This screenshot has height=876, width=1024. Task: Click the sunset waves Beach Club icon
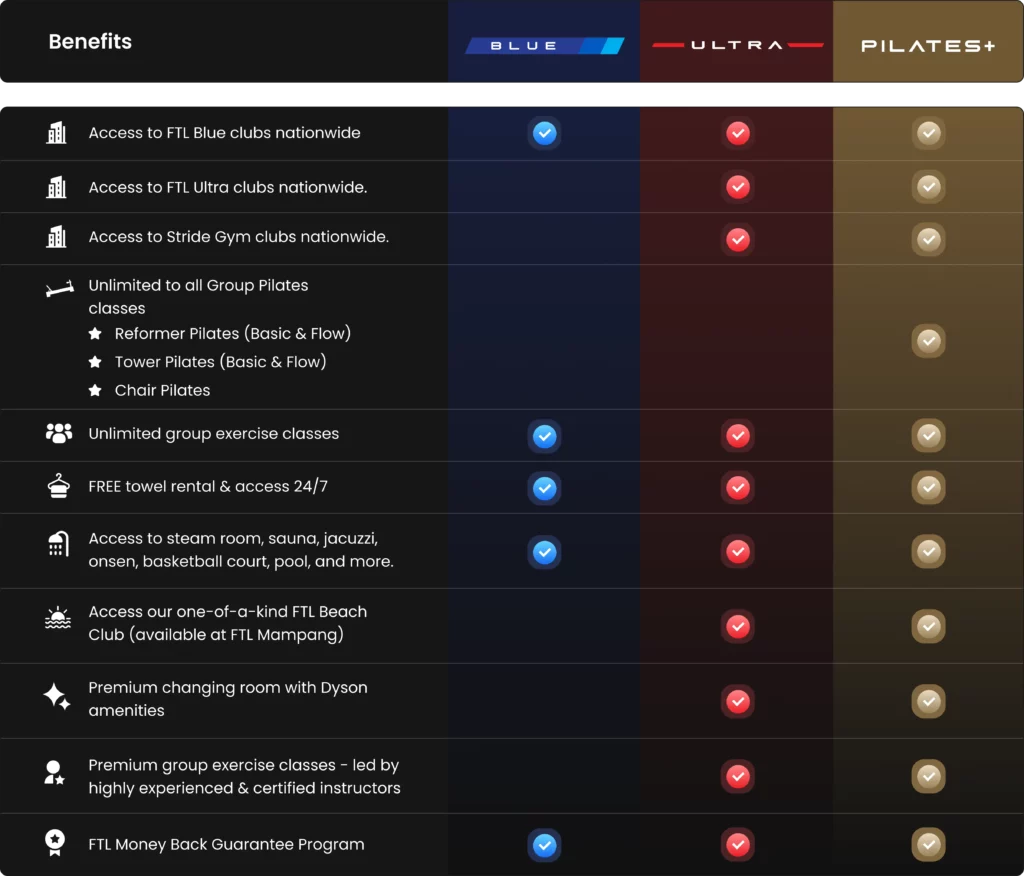coord(58,619)
